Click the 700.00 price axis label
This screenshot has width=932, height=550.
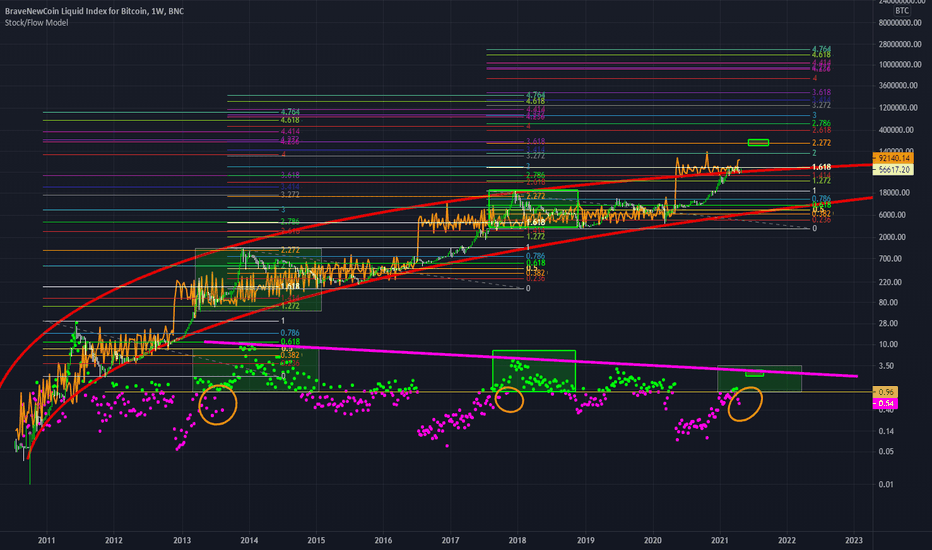click(890, 259)
